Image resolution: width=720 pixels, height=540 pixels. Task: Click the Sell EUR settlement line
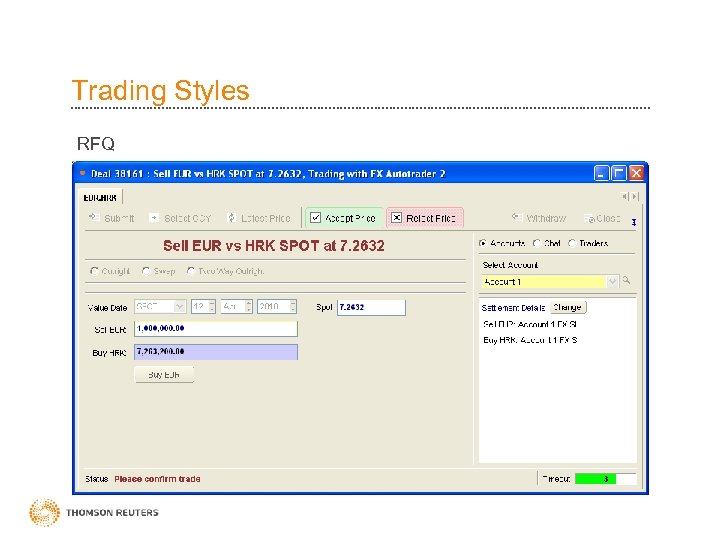point(530,324)
